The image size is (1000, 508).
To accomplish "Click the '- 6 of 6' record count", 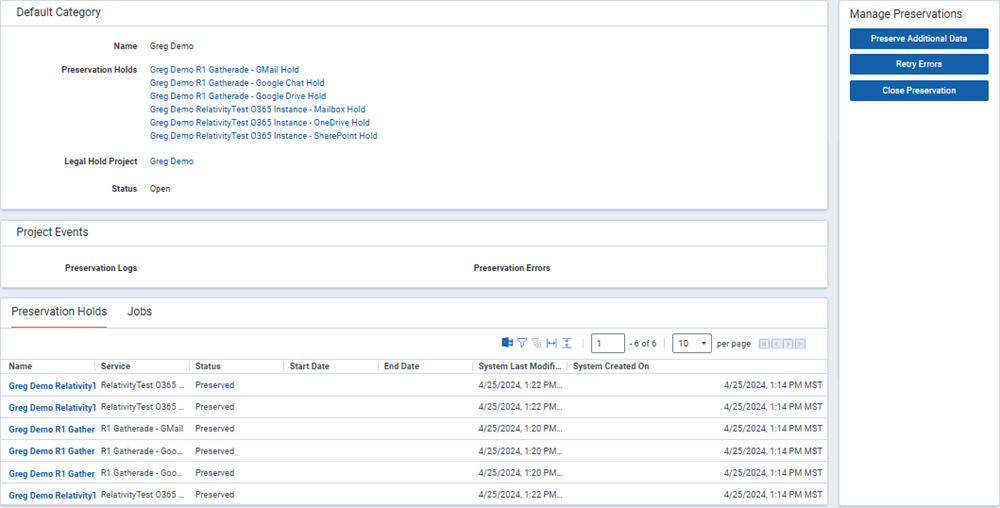I will point(643,344).
